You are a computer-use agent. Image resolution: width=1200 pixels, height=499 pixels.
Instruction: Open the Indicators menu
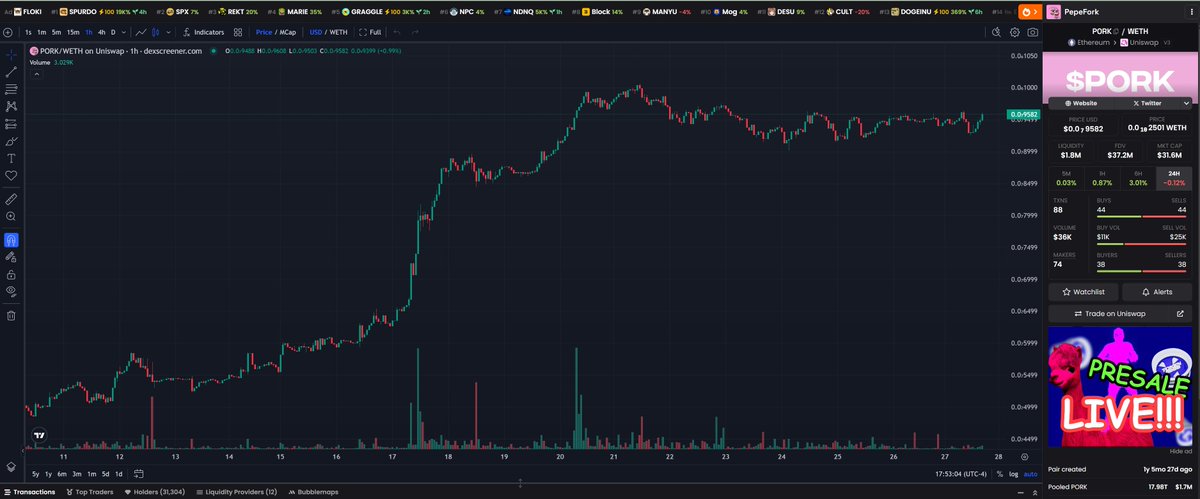tap(203, 32)
